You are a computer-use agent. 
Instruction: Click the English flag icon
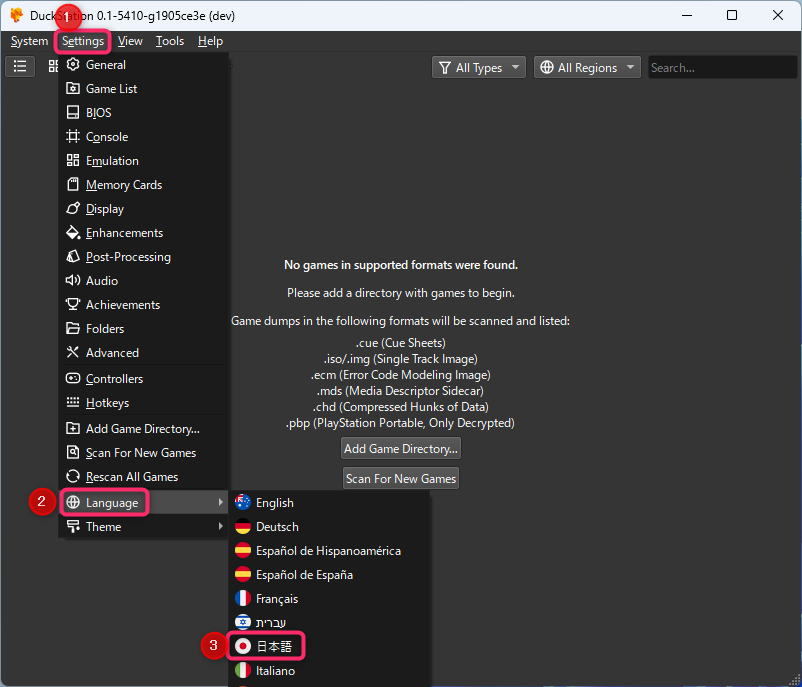pos(243,503)
